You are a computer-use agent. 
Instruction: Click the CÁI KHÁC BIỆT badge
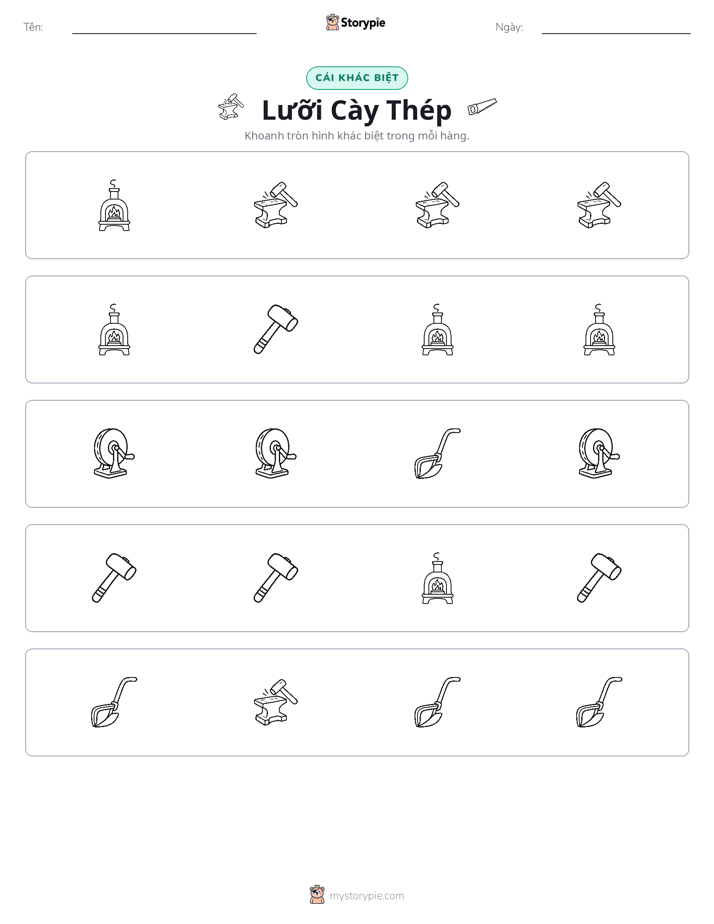tap(357, 78)
